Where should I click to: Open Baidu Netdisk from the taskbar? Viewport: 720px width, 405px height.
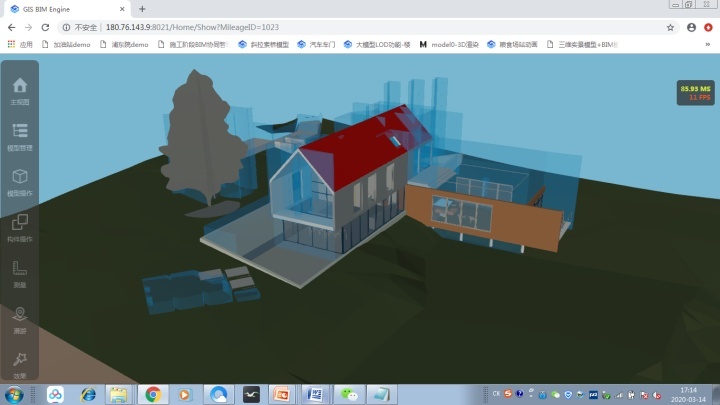point(55,394)
